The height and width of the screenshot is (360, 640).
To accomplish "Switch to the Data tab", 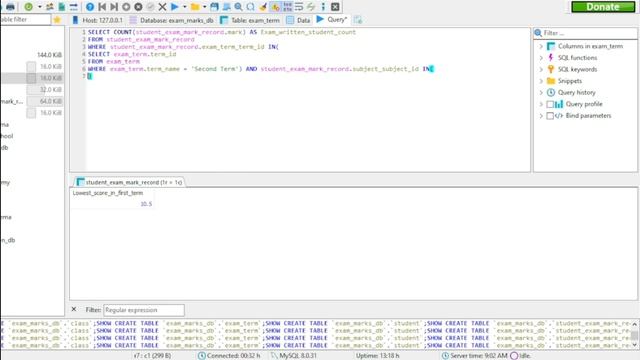I will 298,20.
